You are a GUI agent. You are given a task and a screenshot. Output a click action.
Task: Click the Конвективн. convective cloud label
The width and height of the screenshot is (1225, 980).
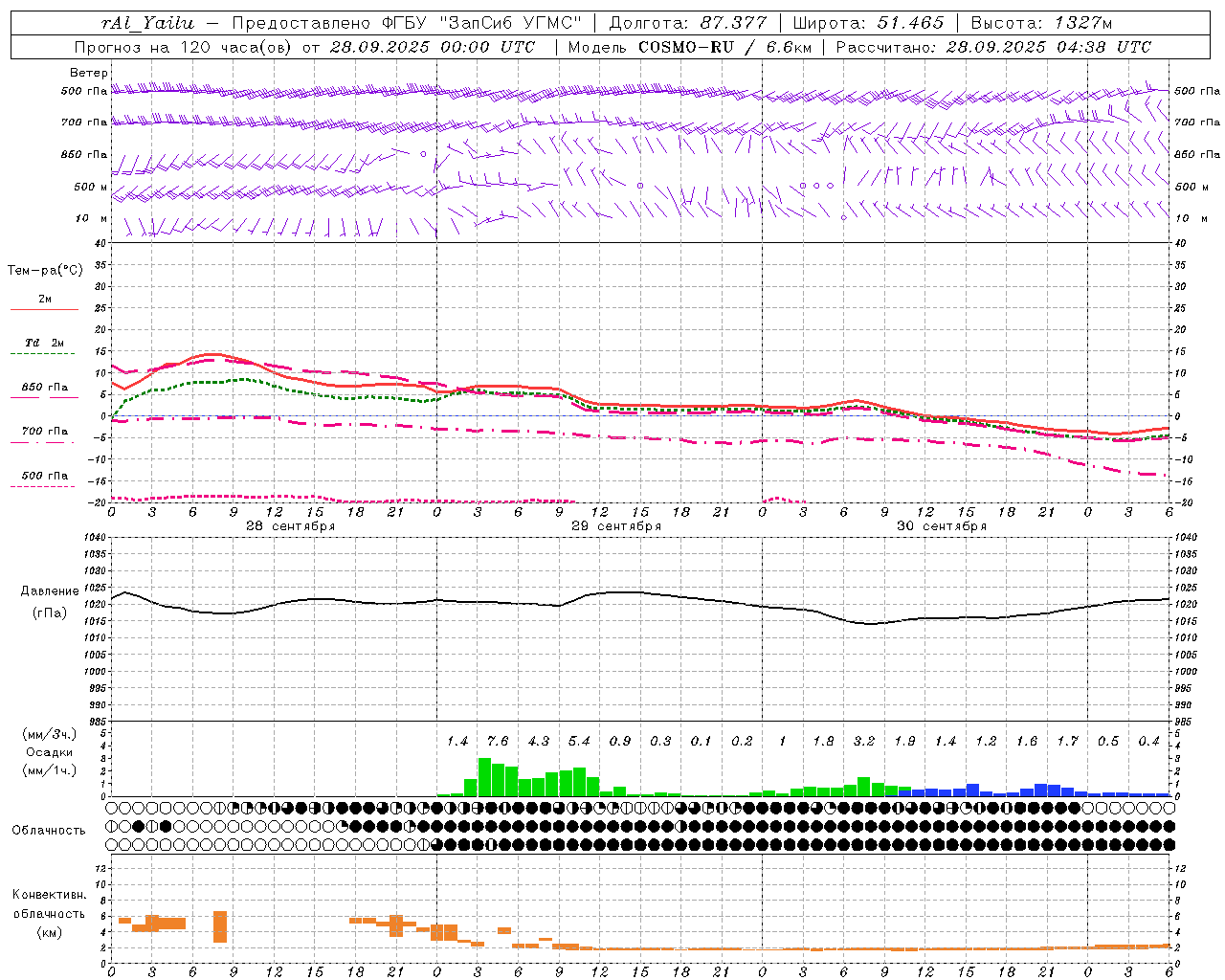[50, 895]
